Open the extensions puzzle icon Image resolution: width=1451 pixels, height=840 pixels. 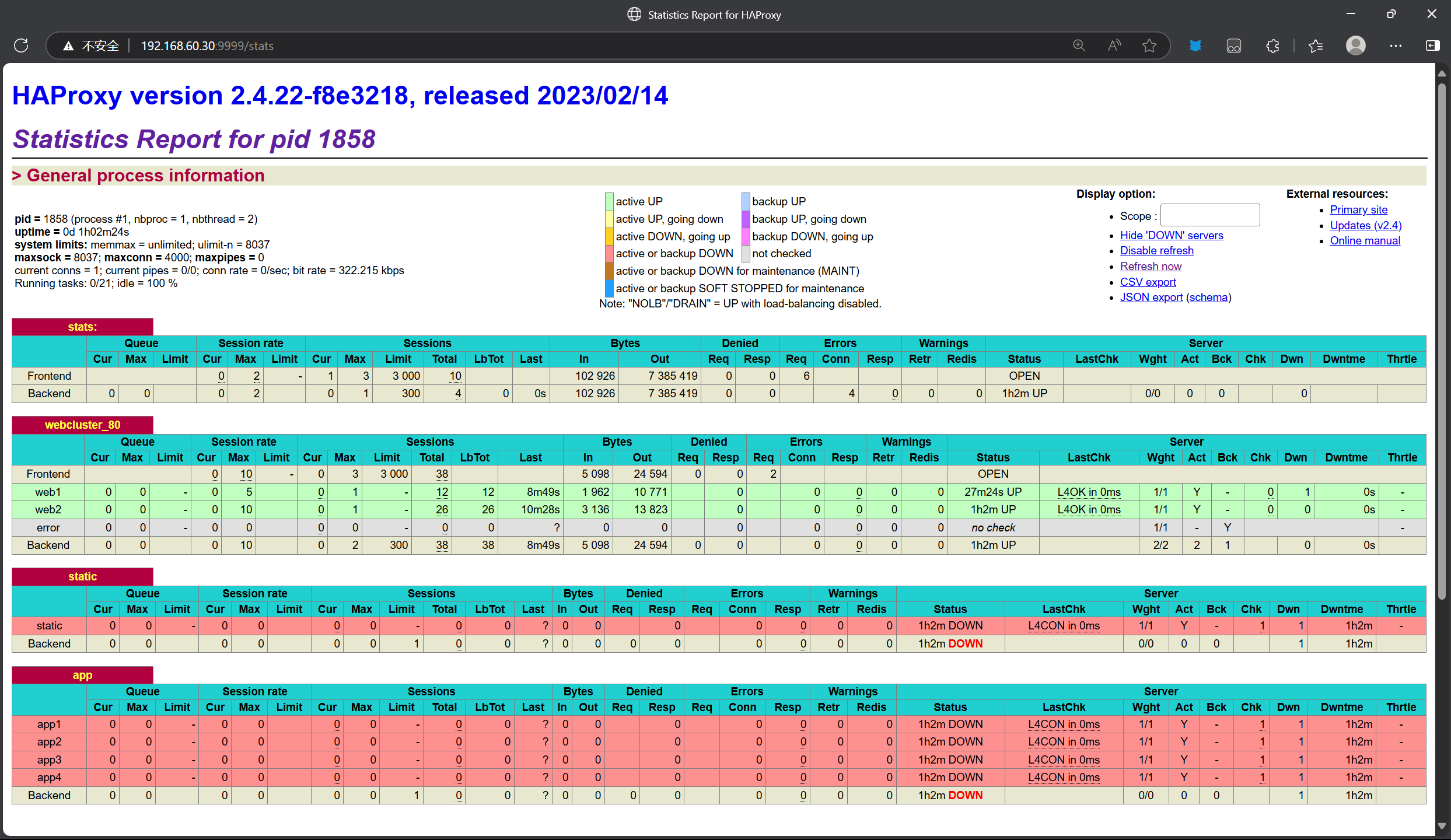(1273, 45)
